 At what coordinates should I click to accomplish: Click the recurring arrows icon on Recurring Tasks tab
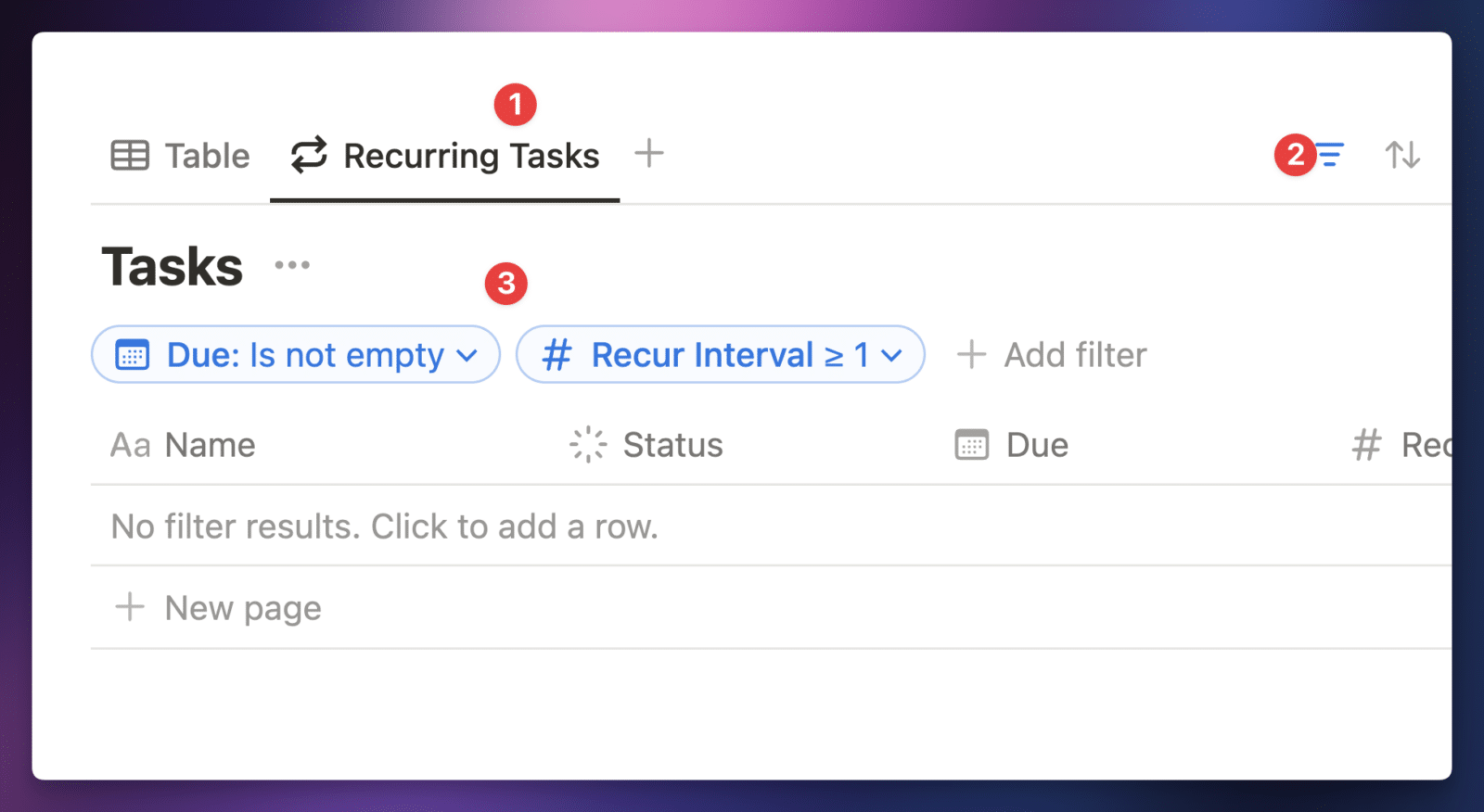click(307, 155)
